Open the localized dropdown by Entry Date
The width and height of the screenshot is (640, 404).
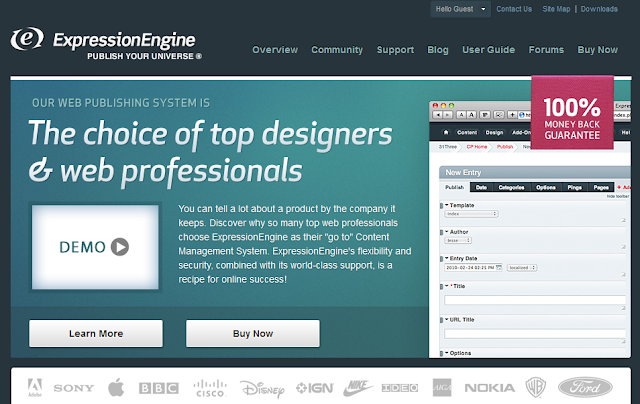click(522, 268)
